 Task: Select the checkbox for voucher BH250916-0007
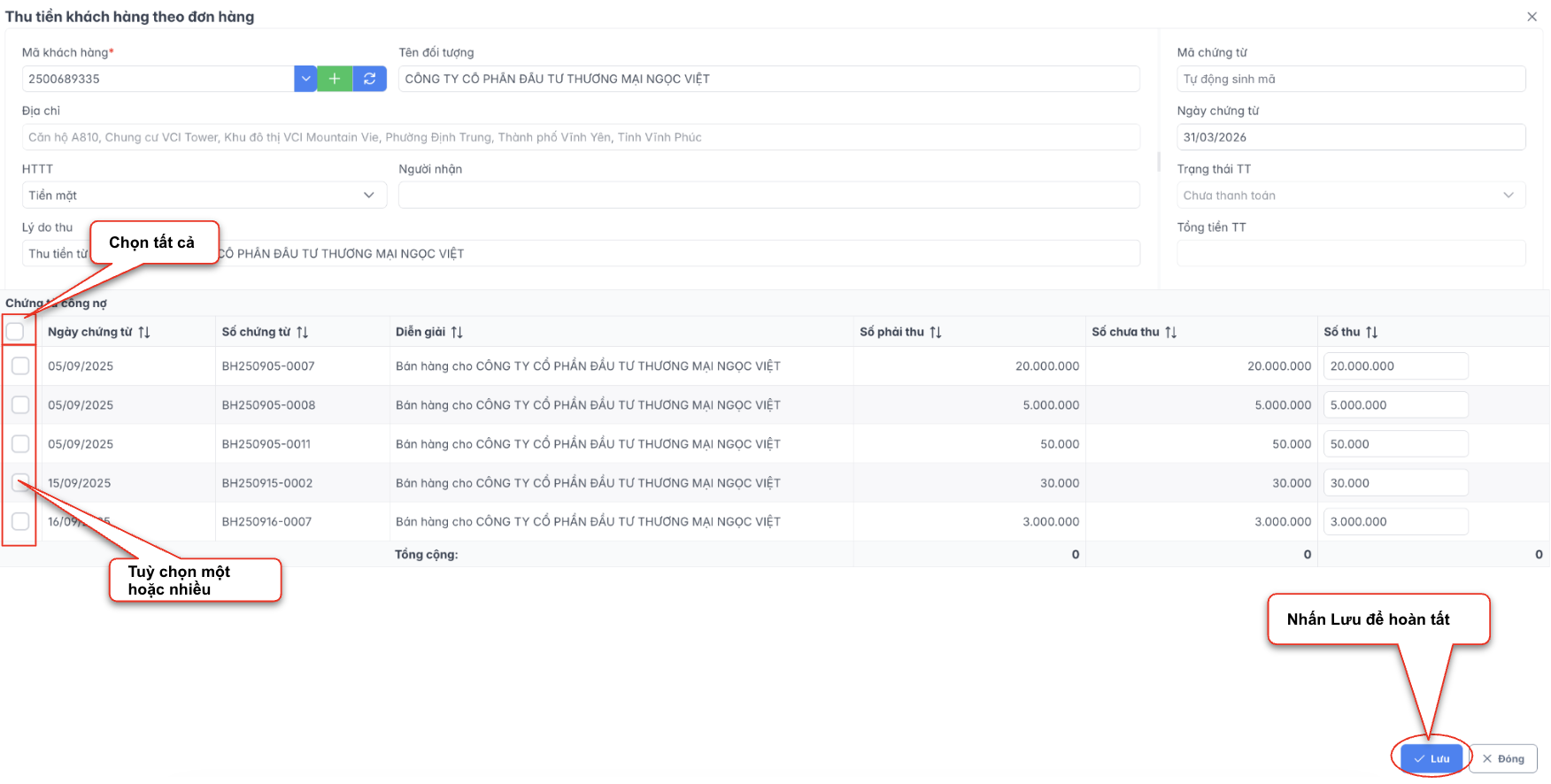coord(20,522)
